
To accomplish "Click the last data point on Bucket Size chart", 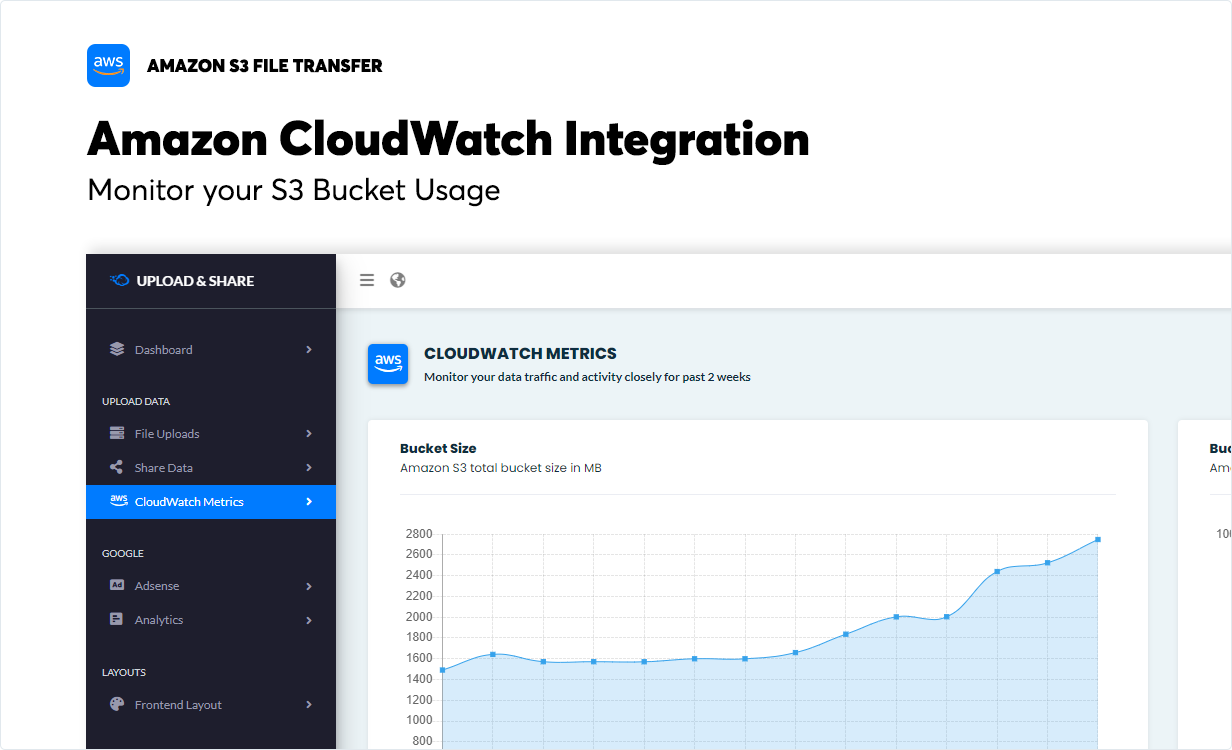I will pyautogui.click(x=1098, y=539).
